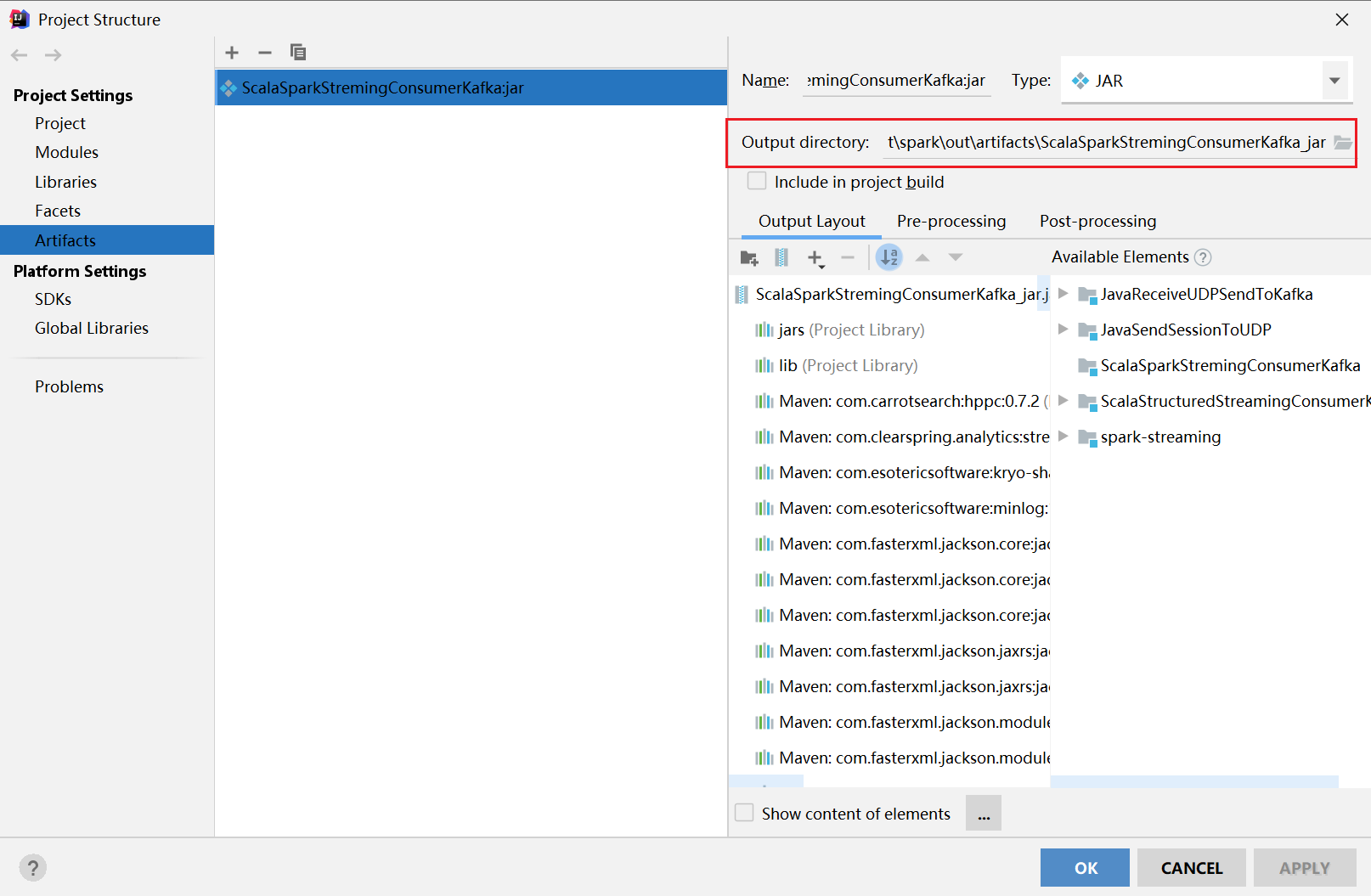The image size is (1371, 896).
Task: Open the Project settings page
Action: click(60, 123)
